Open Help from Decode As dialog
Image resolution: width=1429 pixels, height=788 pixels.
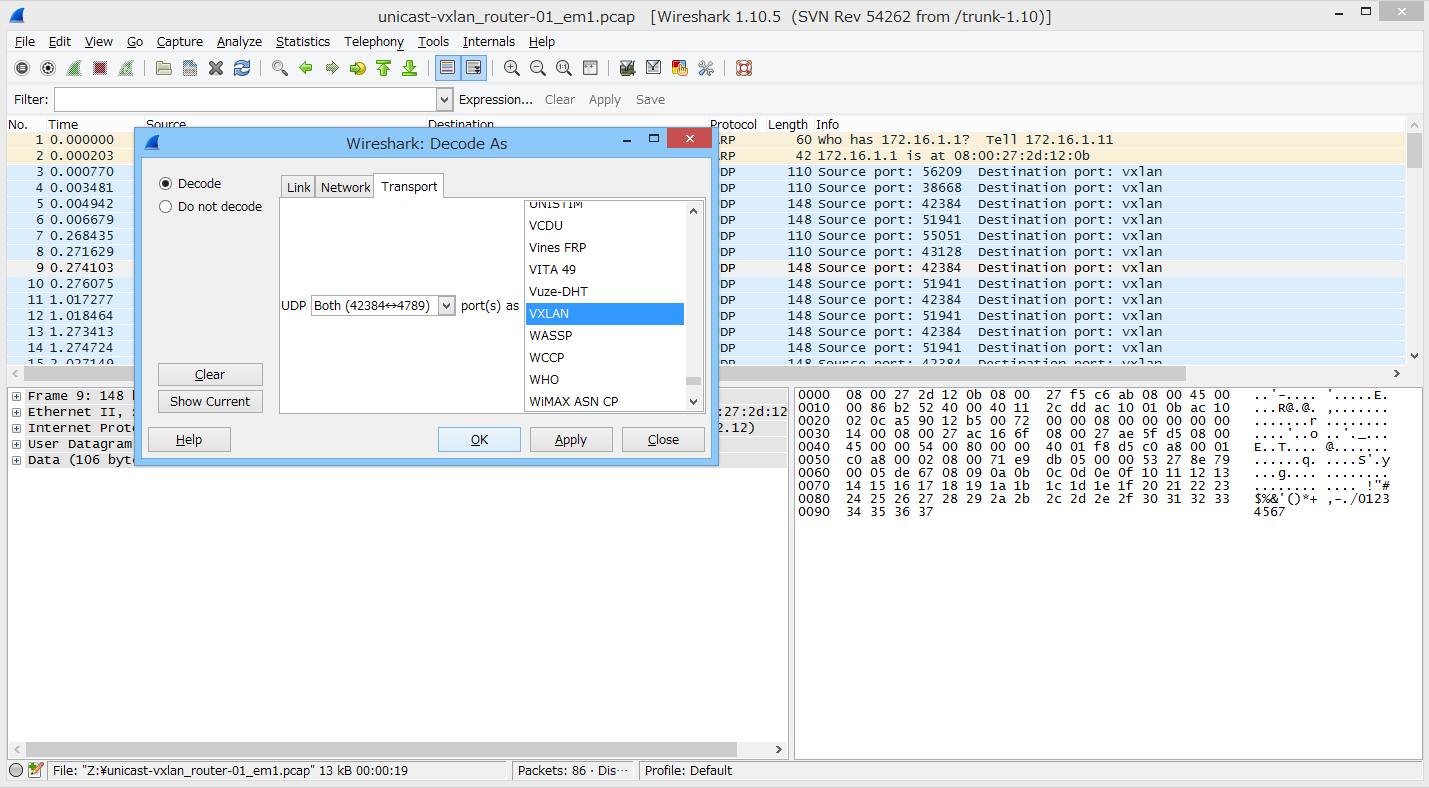tap(189, 440)
